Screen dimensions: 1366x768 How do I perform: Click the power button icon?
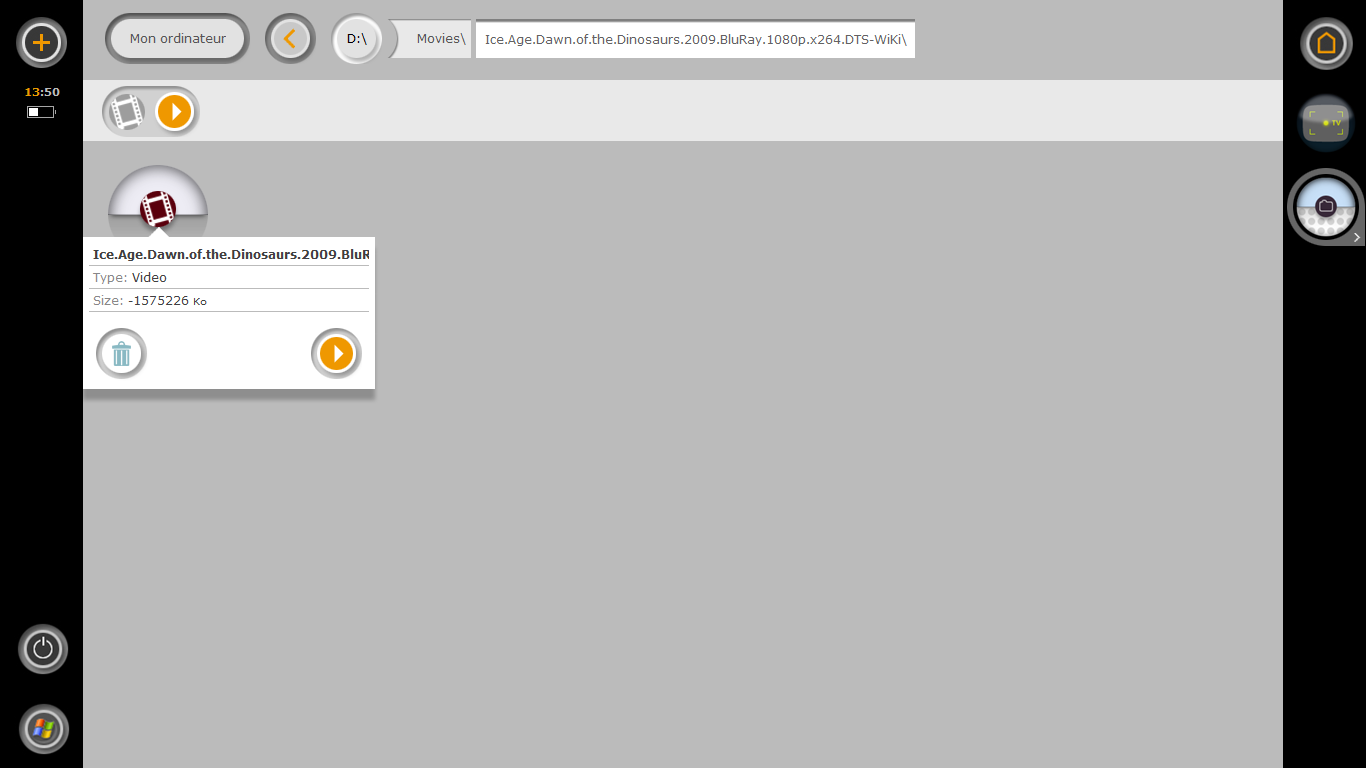43,649
